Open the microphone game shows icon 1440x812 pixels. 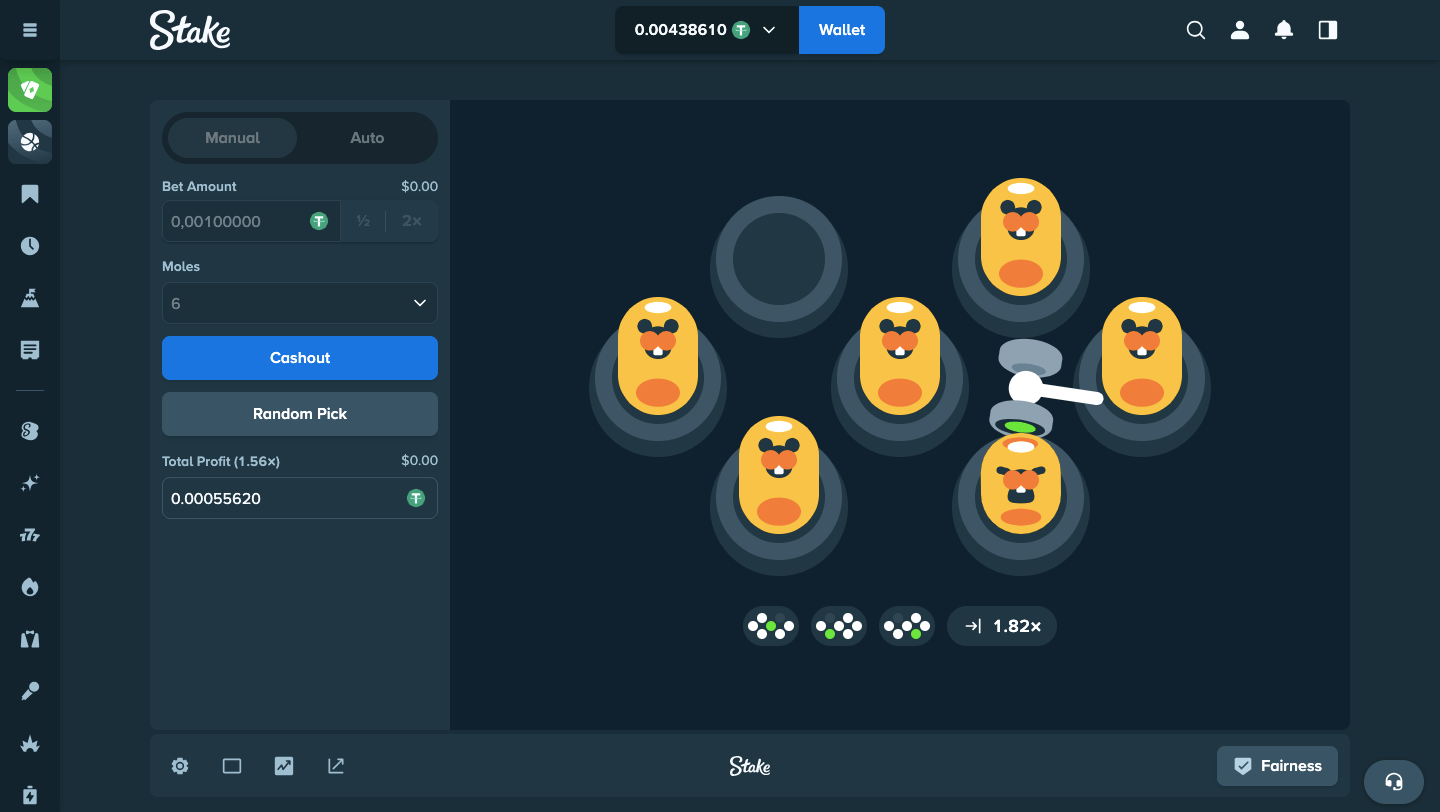pos(30,691)
